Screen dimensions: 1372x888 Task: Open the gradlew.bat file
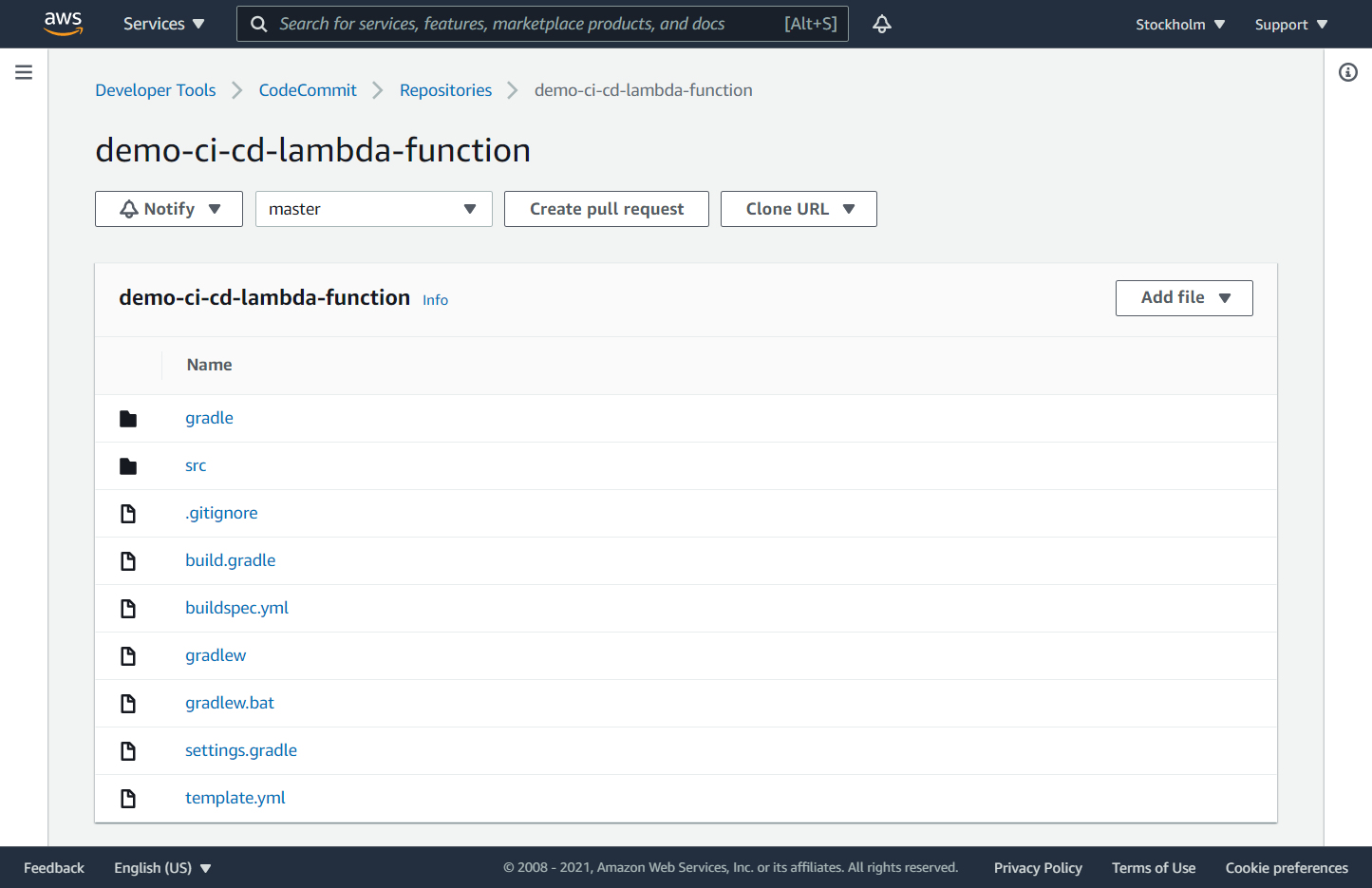pyautogui.click(x=230, y=703)
